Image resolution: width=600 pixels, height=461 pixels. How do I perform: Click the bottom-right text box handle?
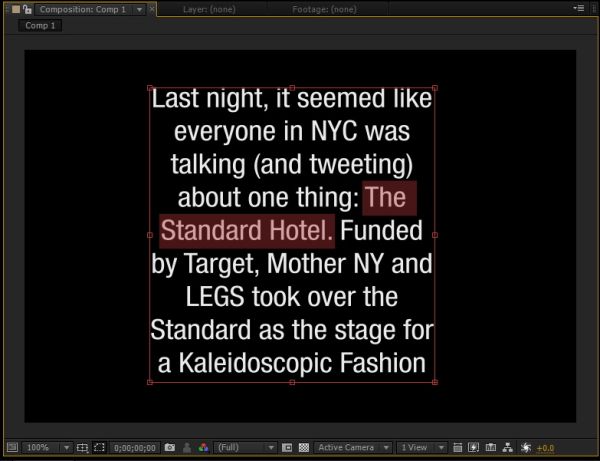pos(435,382)
